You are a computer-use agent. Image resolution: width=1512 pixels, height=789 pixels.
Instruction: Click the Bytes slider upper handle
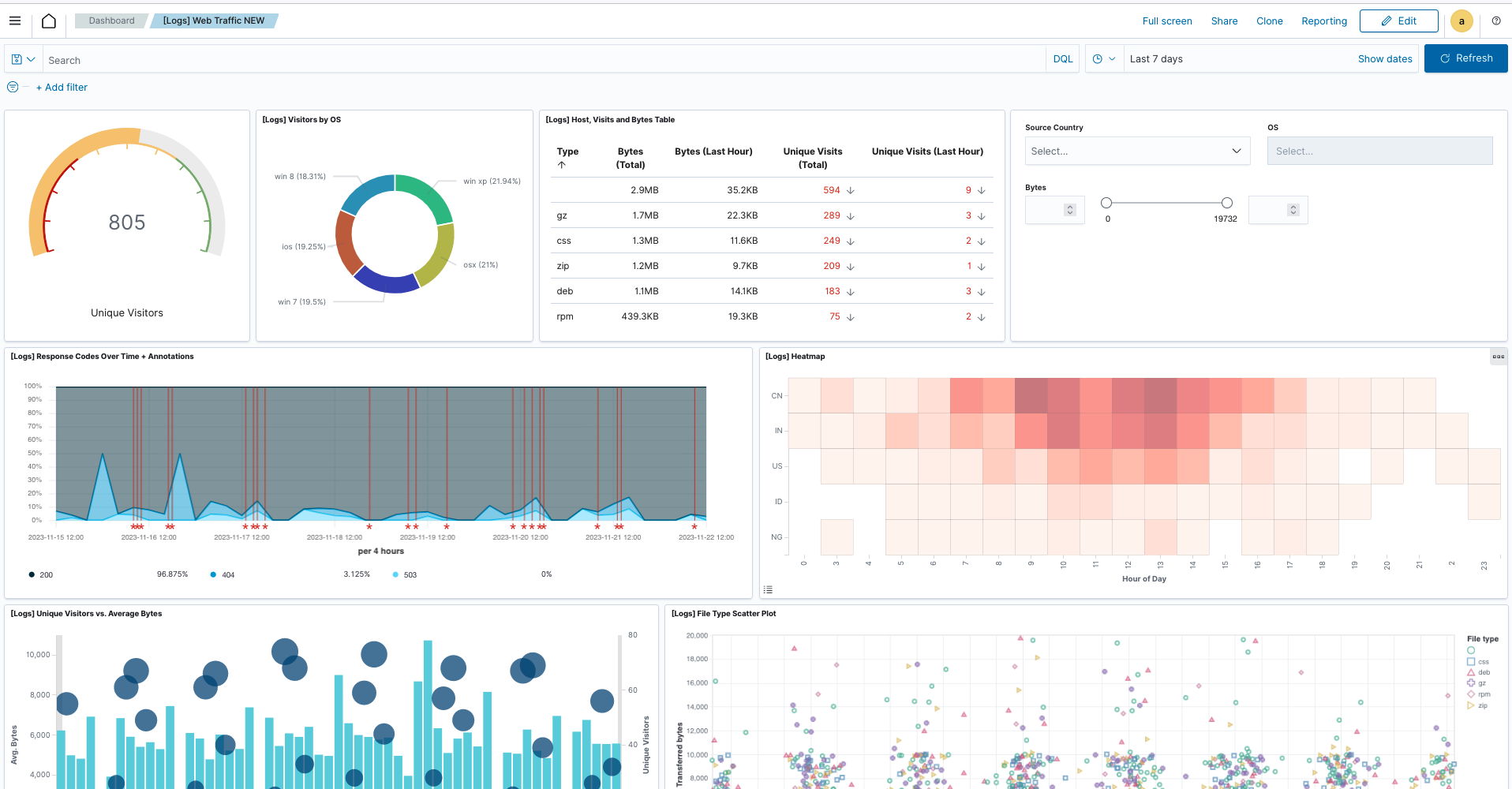click(1226, 203)
